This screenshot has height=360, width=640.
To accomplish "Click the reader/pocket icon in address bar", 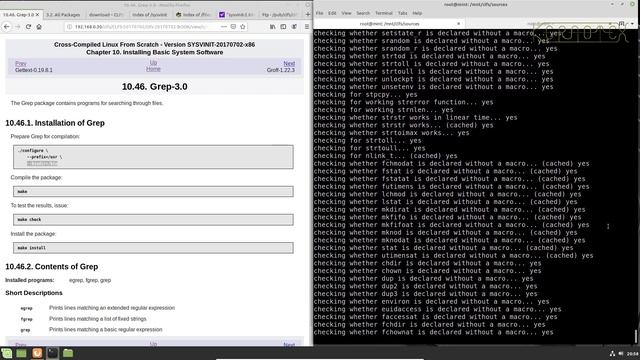I will pyautogui.click(x=233, y=27).
